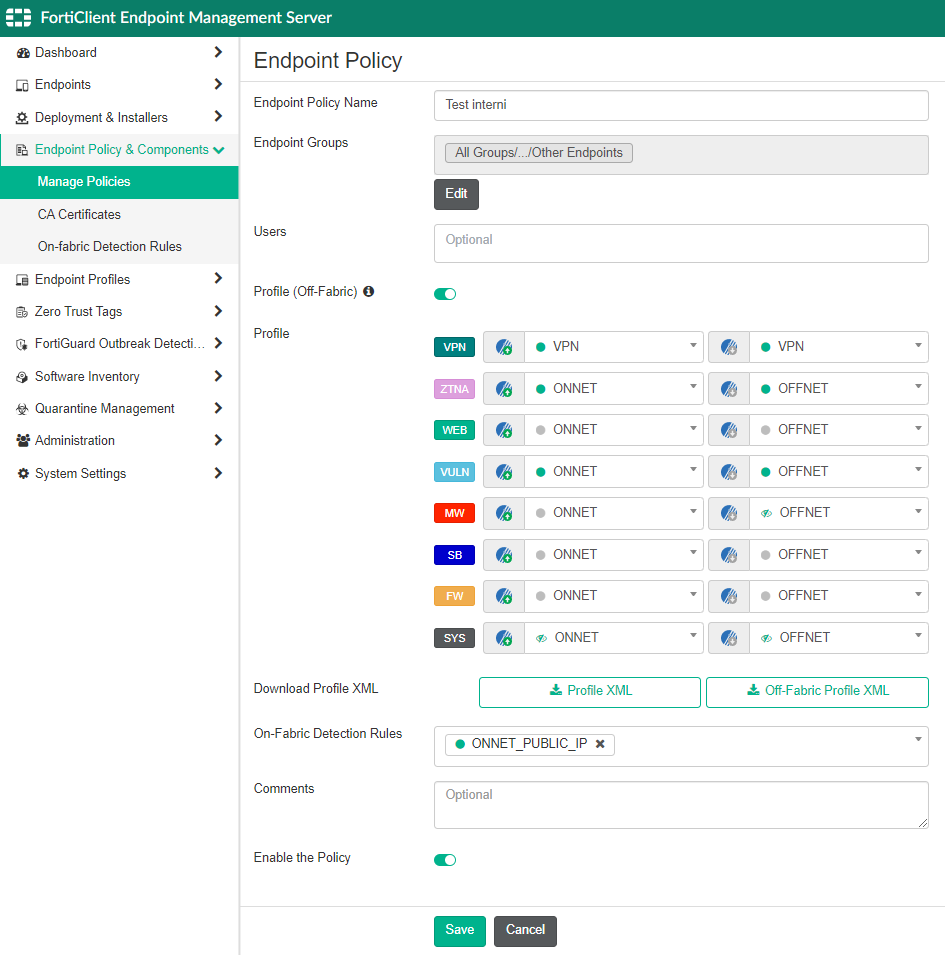The image size is (945, 955).
Task: Open the on-fabric VPN profile dropdown
Action: tap(614, 347)
